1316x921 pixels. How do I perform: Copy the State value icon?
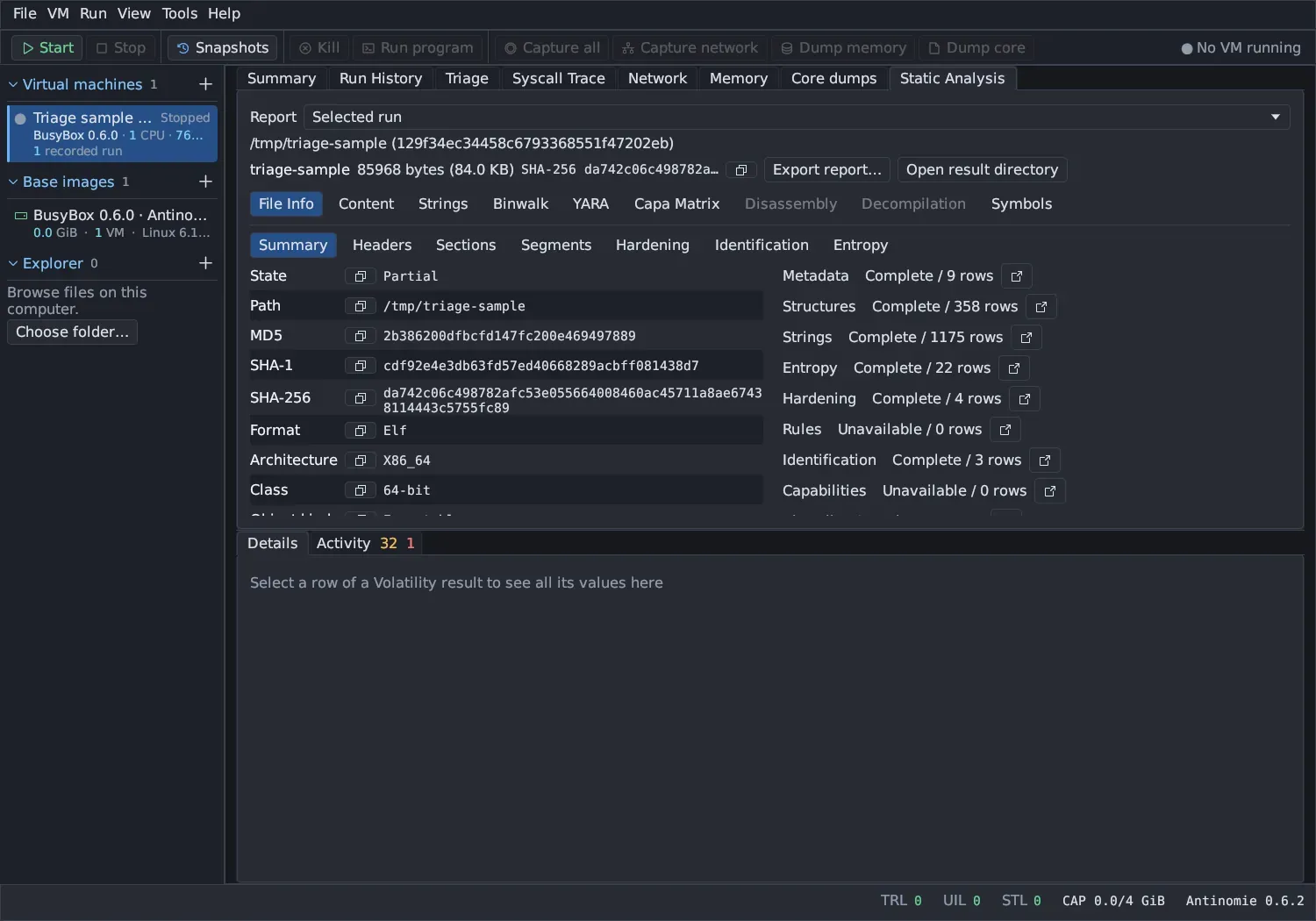coord(360,276)
